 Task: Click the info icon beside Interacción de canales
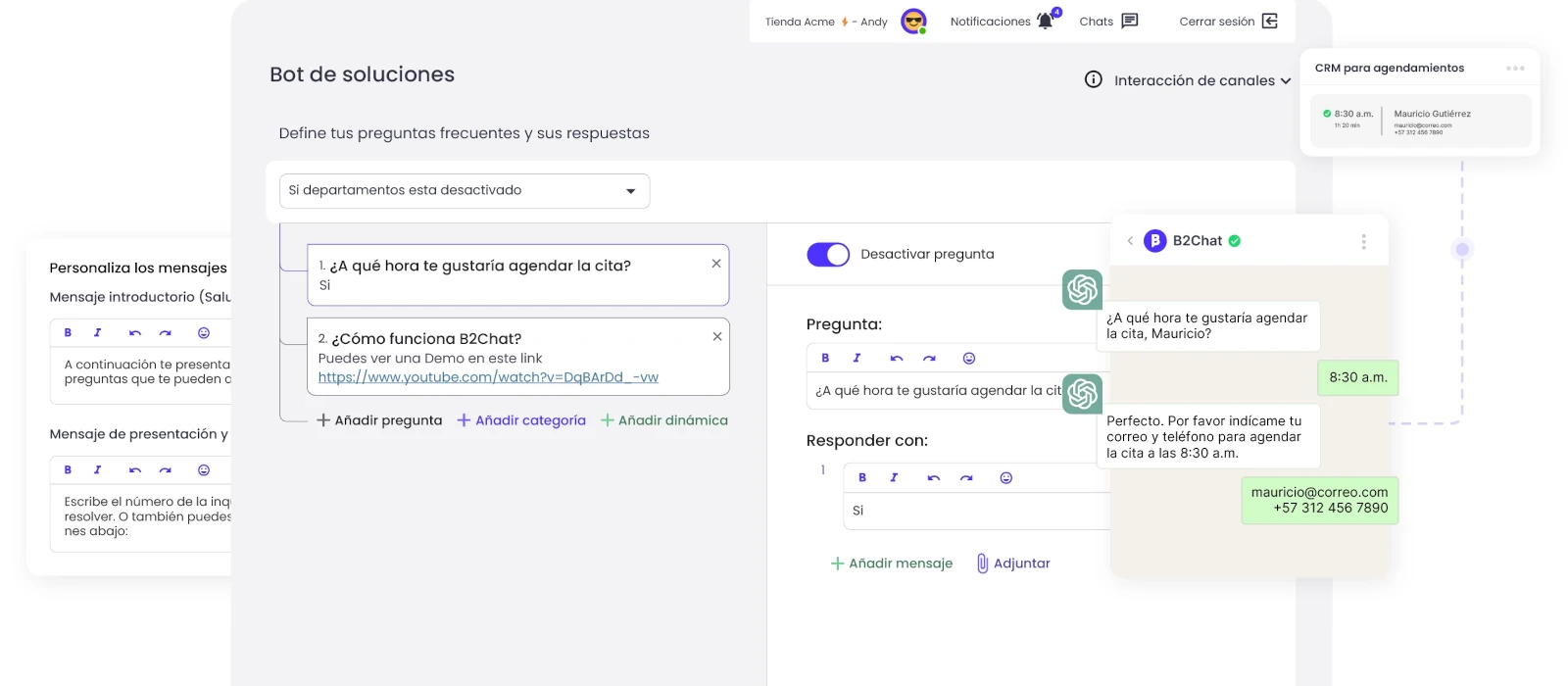pyautogui.click(x=1094, y=79)
